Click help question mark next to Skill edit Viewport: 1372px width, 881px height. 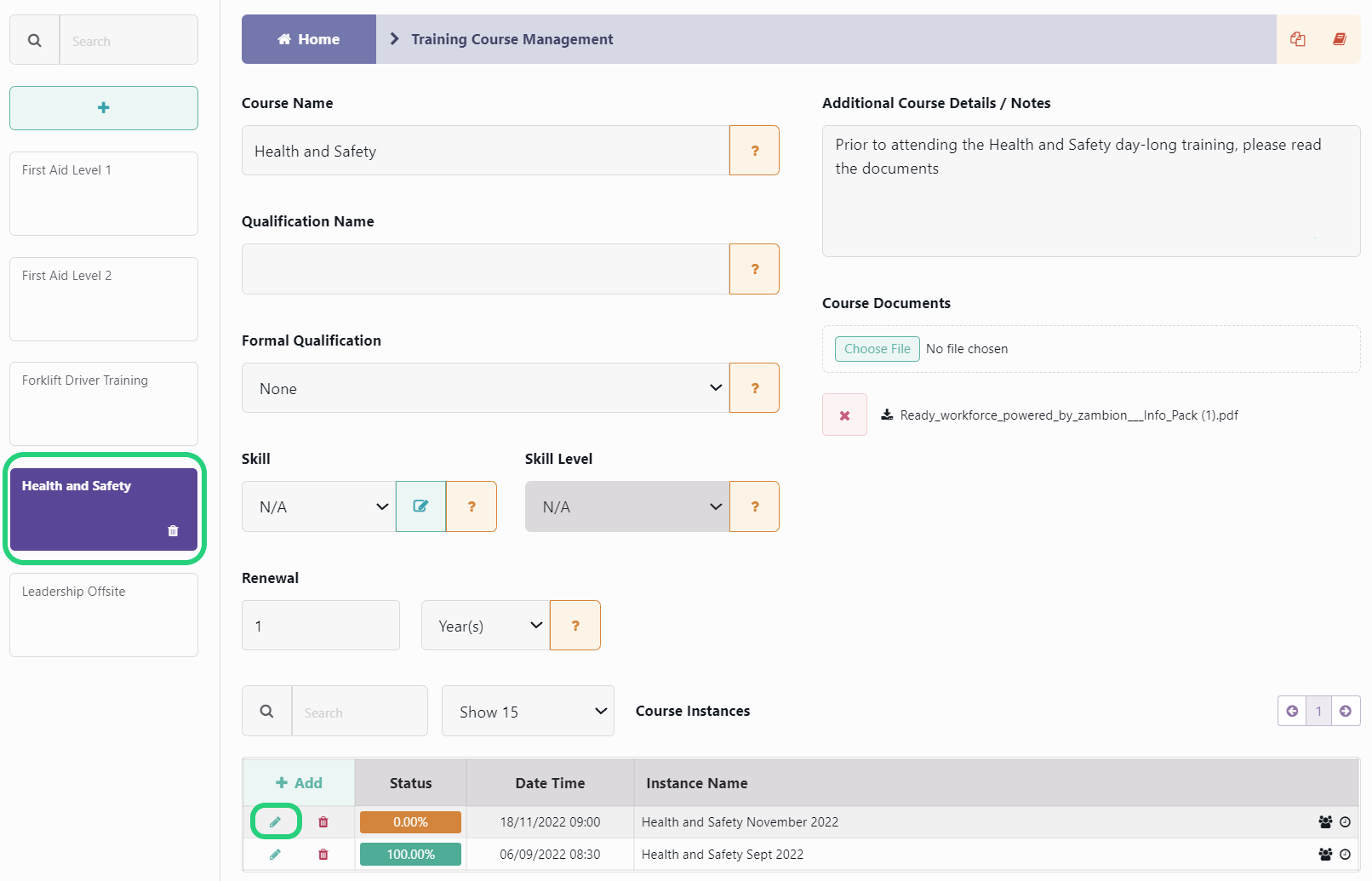[472, 506]
